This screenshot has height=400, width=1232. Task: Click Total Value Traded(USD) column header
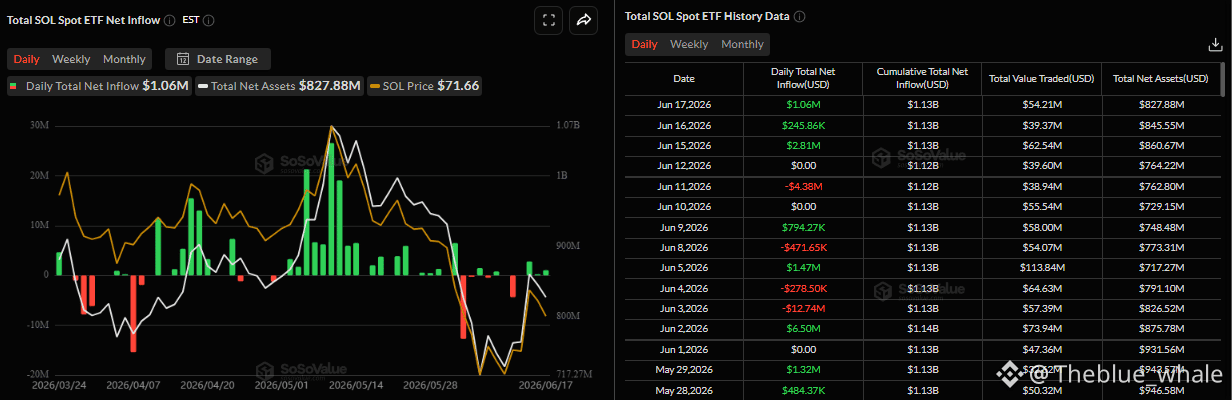tap(1041, 78)
